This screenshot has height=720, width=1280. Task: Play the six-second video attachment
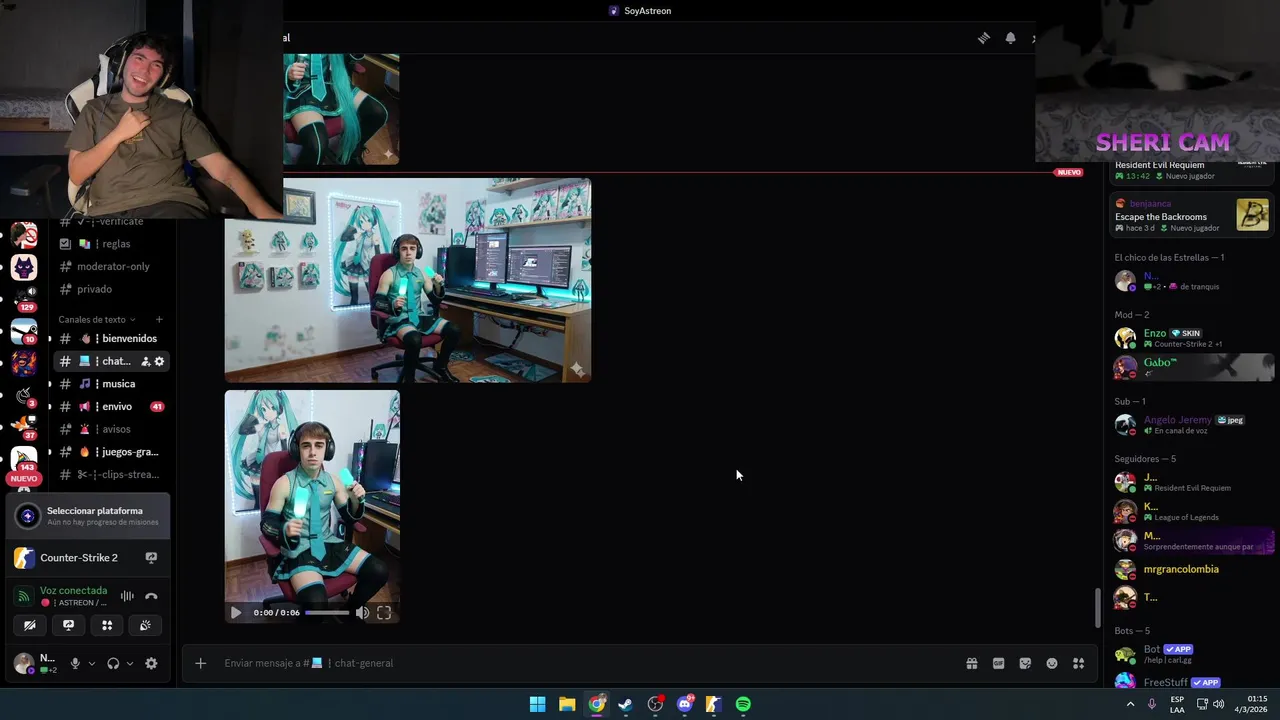click(236, 613)
